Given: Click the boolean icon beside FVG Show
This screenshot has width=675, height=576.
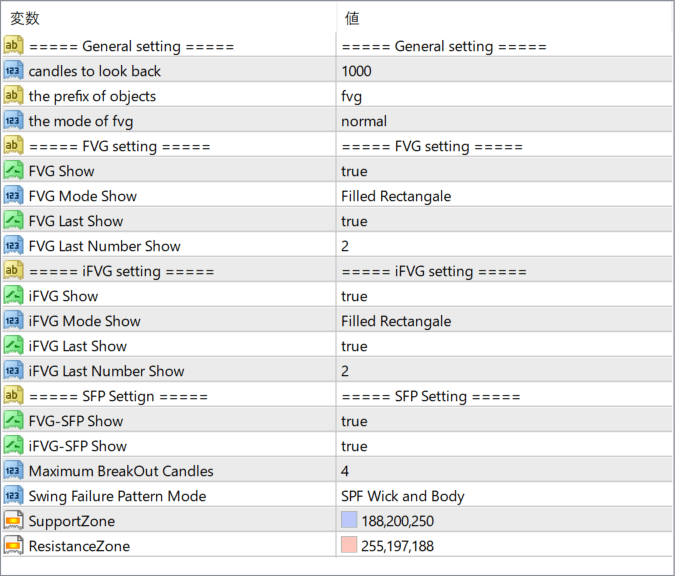Looking at the screenshot, I should click(x=13, y=171).
